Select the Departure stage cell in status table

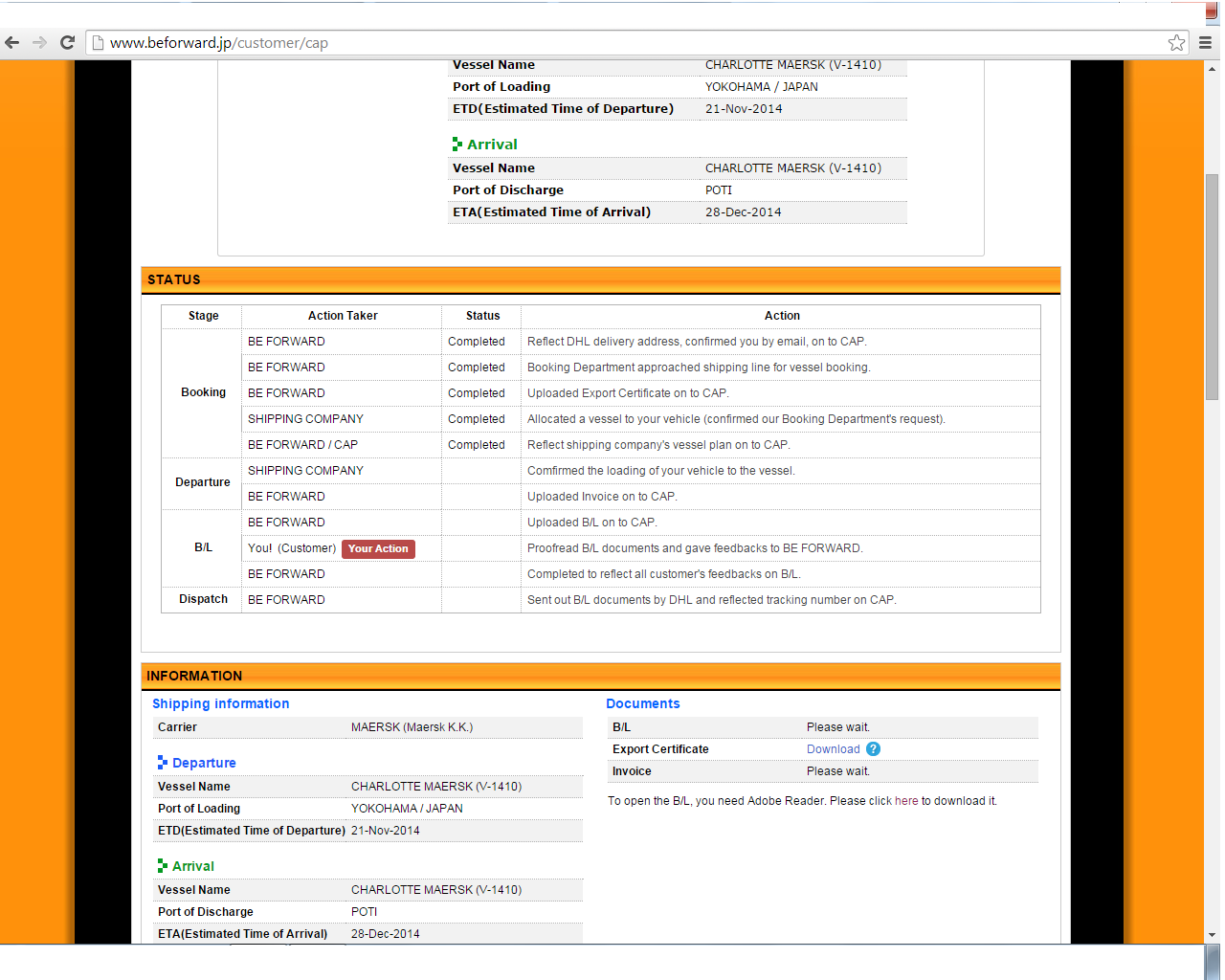click(x=203, y=482)
